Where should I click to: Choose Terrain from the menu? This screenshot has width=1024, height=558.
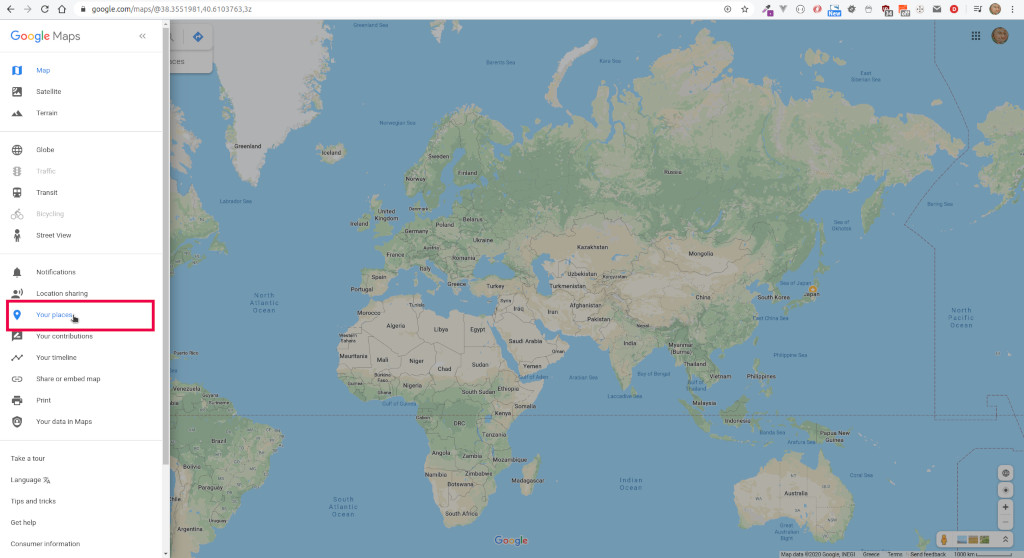click(x=46, y=113)
